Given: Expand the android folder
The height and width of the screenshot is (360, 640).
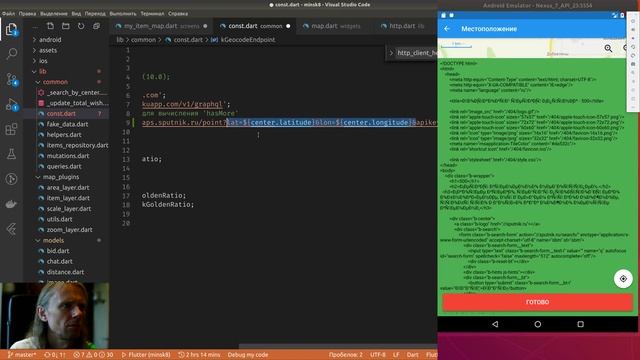Looking at the screenshot, I should (50, 40).
